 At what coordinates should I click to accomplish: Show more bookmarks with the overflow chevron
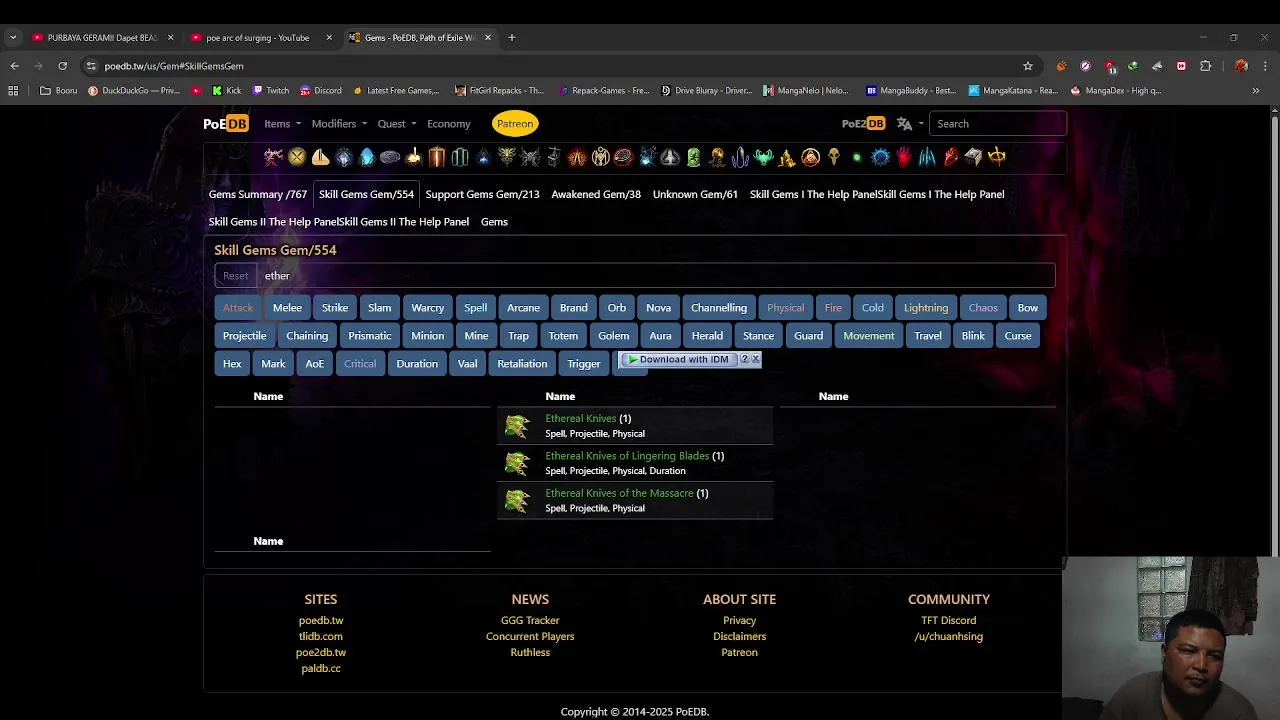coord(1255,90)
